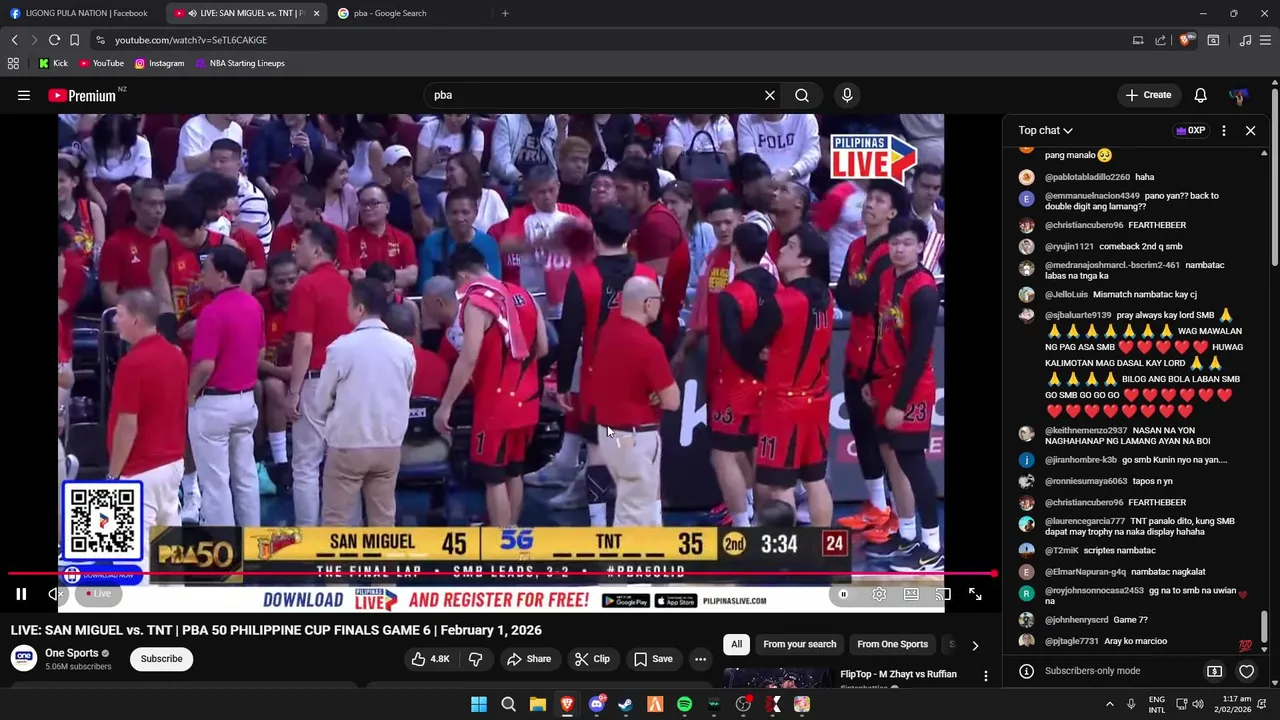The width and height of the screenshot is (1280, 720).
Task: Open NBA Starting Lineups bookmark
Action: (240, 63)
